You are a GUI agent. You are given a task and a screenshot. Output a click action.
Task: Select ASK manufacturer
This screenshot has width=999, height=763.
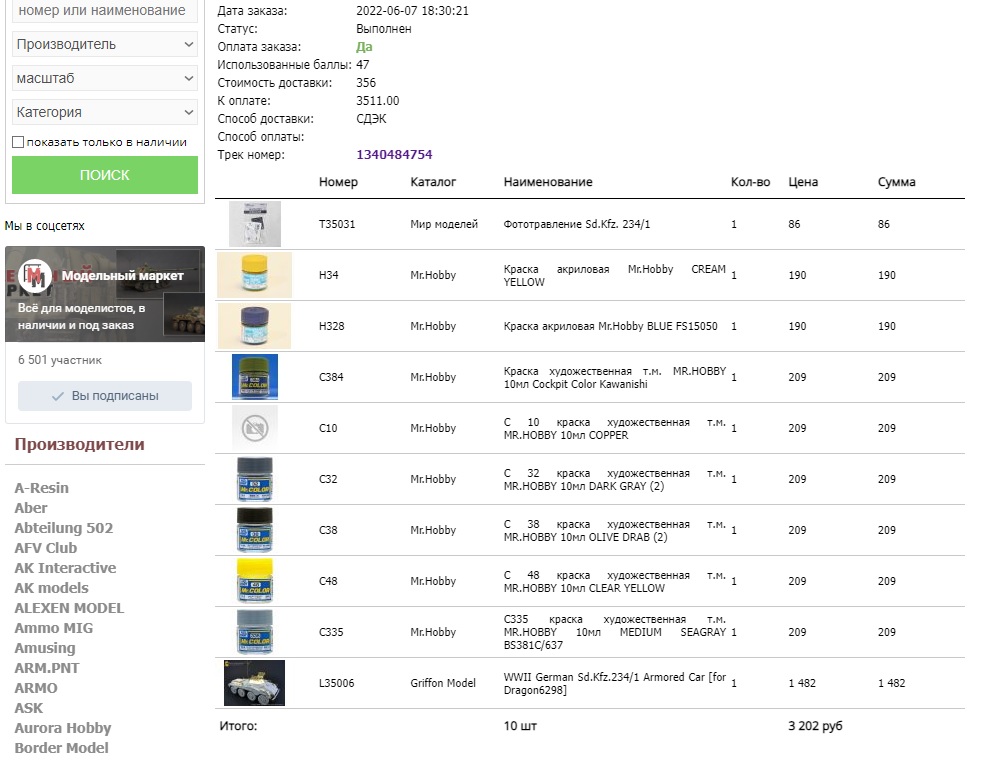(x=29, y=708)
